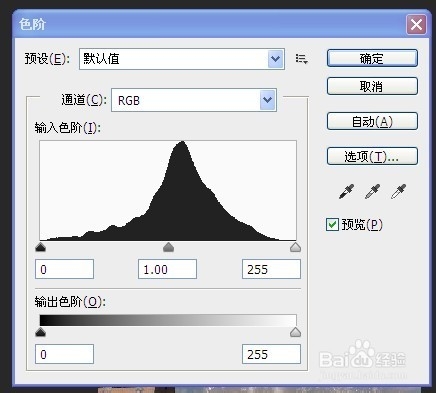
Task: Select the input midtone gray slider
Action: (168, 247)
